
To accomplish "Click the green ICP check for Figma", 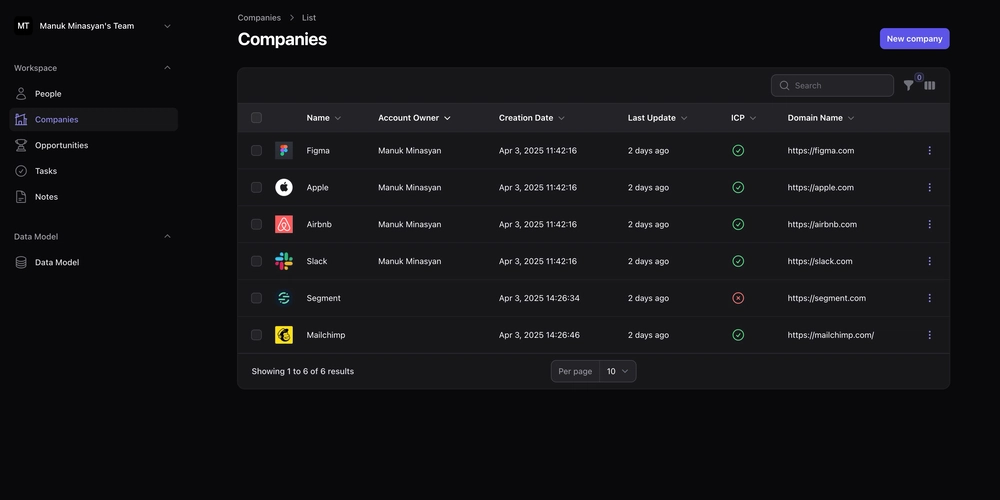I will 738,151.
